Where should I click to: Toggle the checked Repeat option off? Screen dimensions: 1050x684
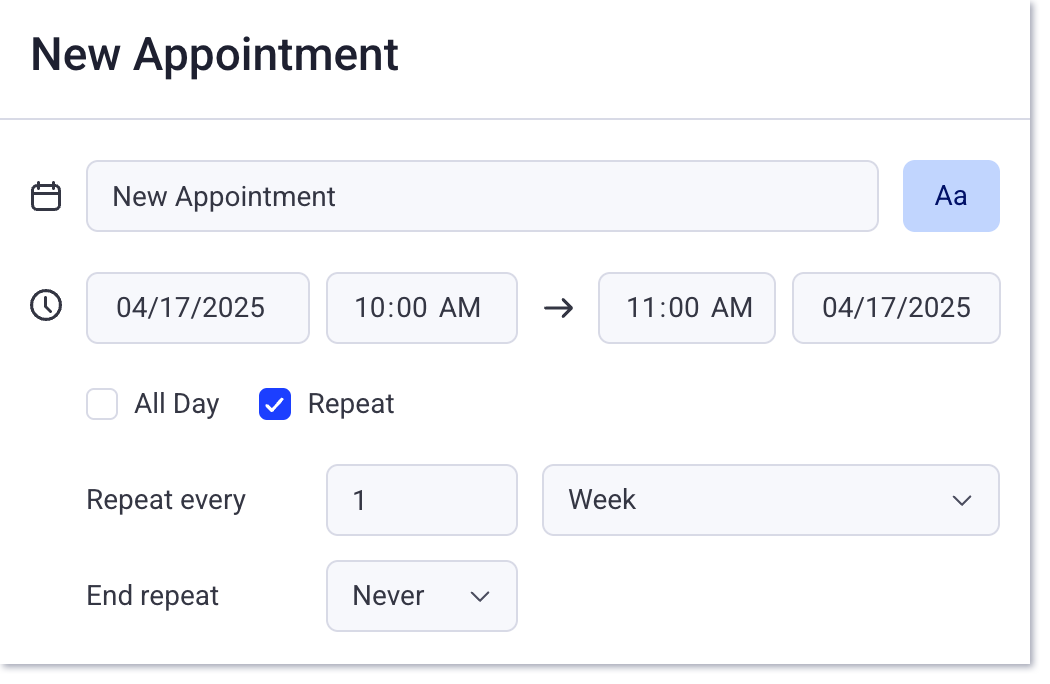tap(274, 404)
